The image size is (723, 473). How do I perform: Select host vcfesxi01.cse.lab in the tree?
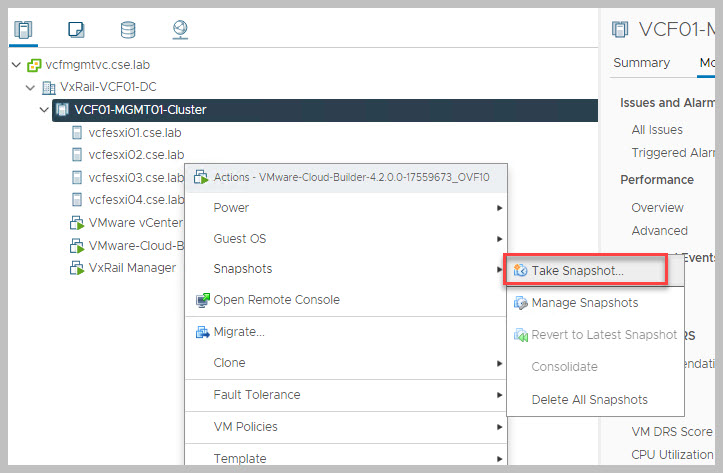(135, 133)
